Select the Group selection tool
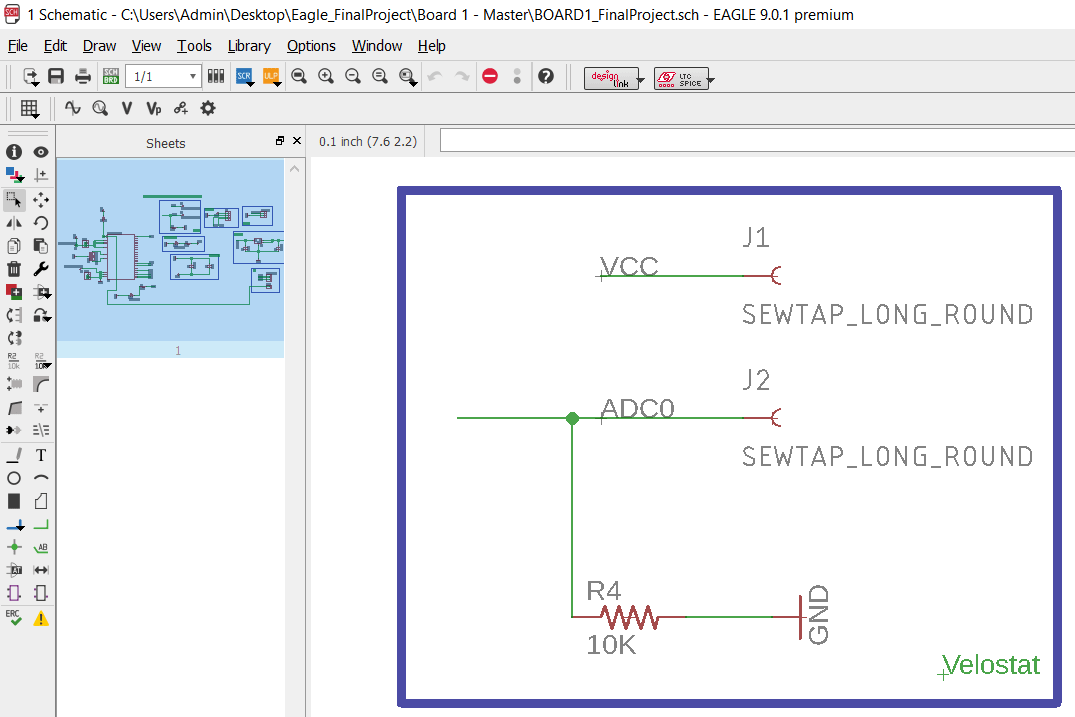Image resolution: width=1075 pixels, height=717 pixels. click(14, 199)
